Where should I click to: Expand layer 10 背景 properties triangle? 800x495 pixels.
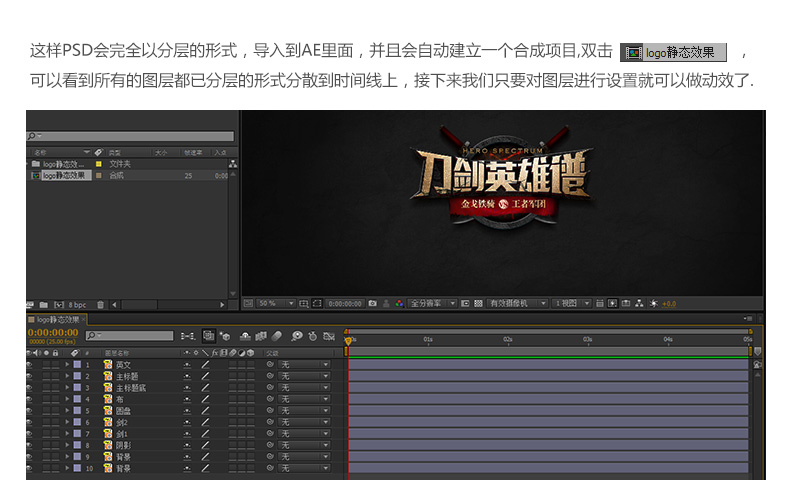(67, 468)
